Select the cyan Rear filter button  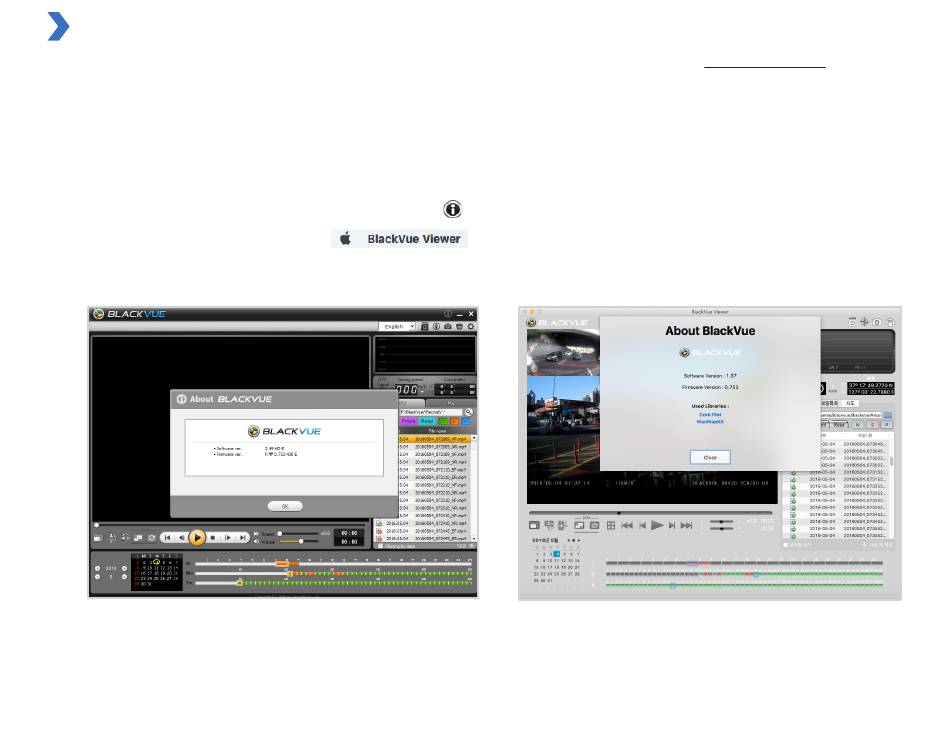click(427, 422)
